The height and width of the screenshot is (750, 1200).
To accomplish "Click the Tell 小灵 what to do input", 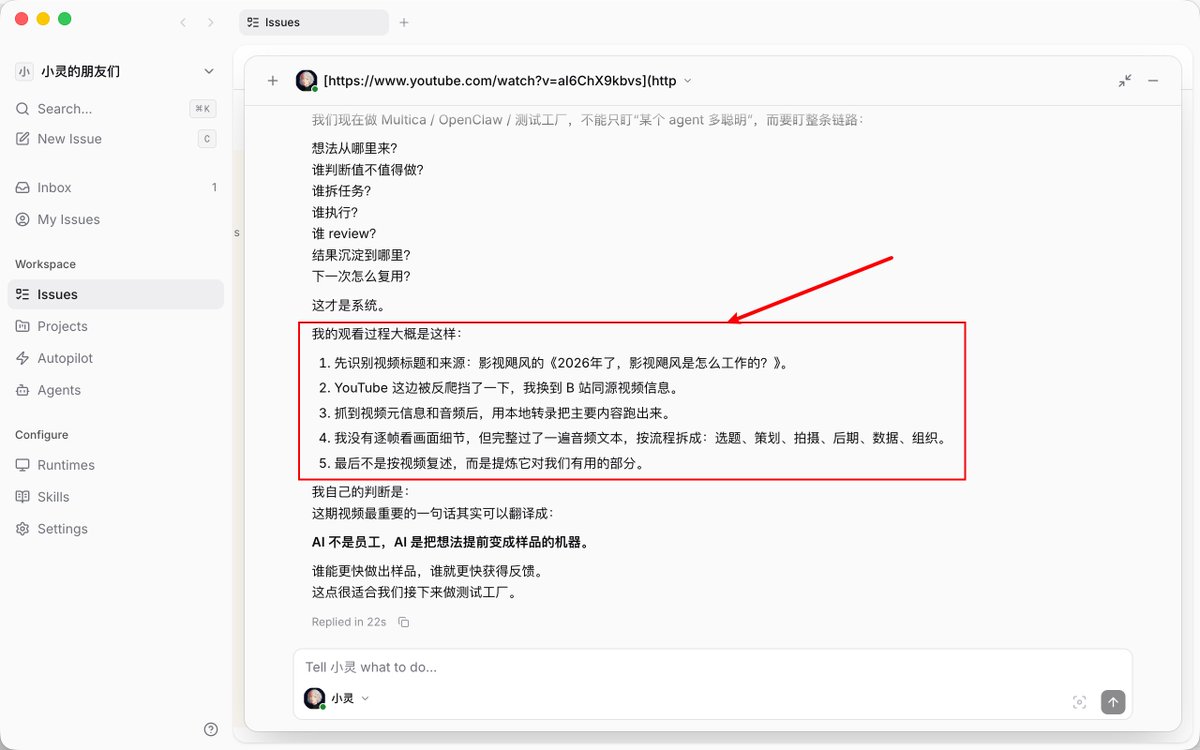I will click(712, 667).
